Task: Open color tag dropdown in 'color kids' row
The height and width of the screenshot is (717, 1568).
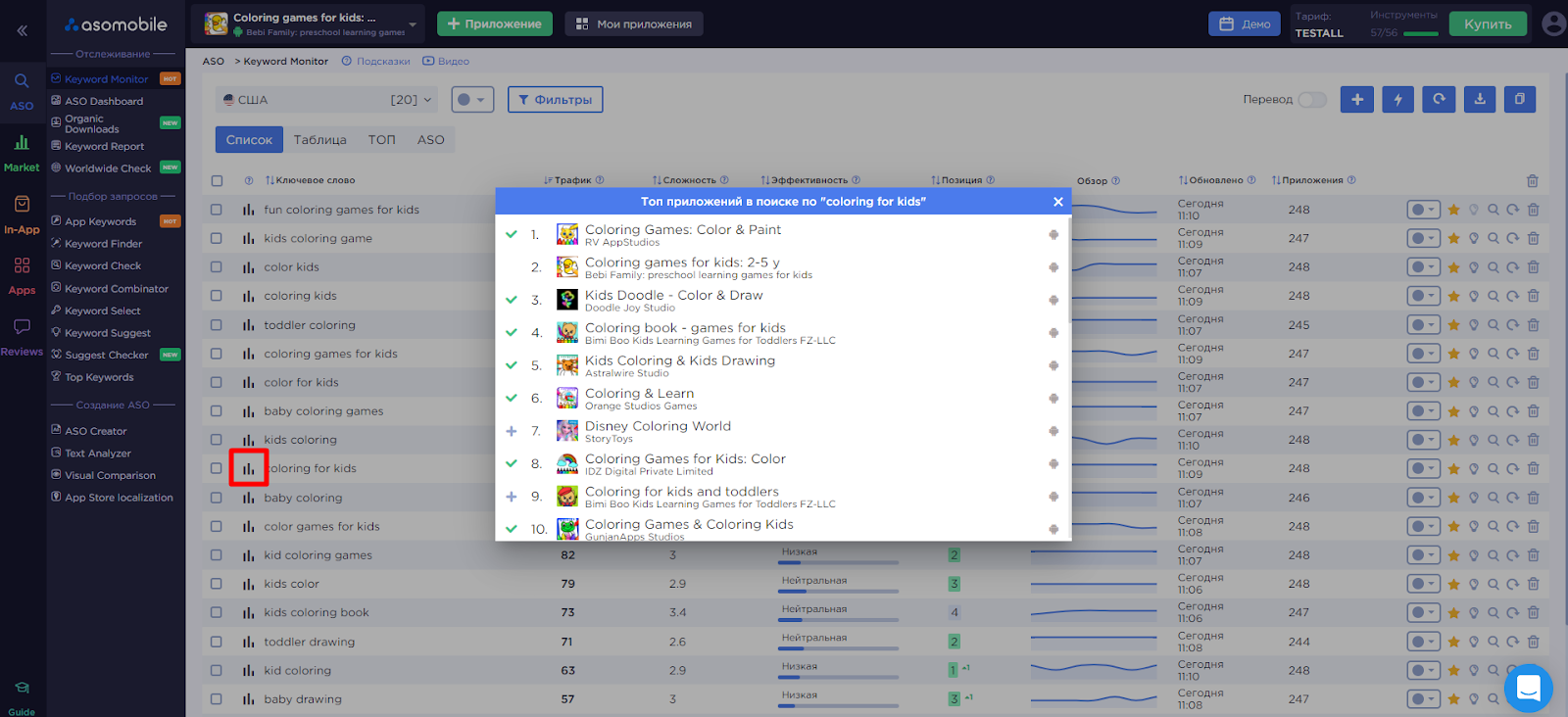Action: coord(1423,266)
